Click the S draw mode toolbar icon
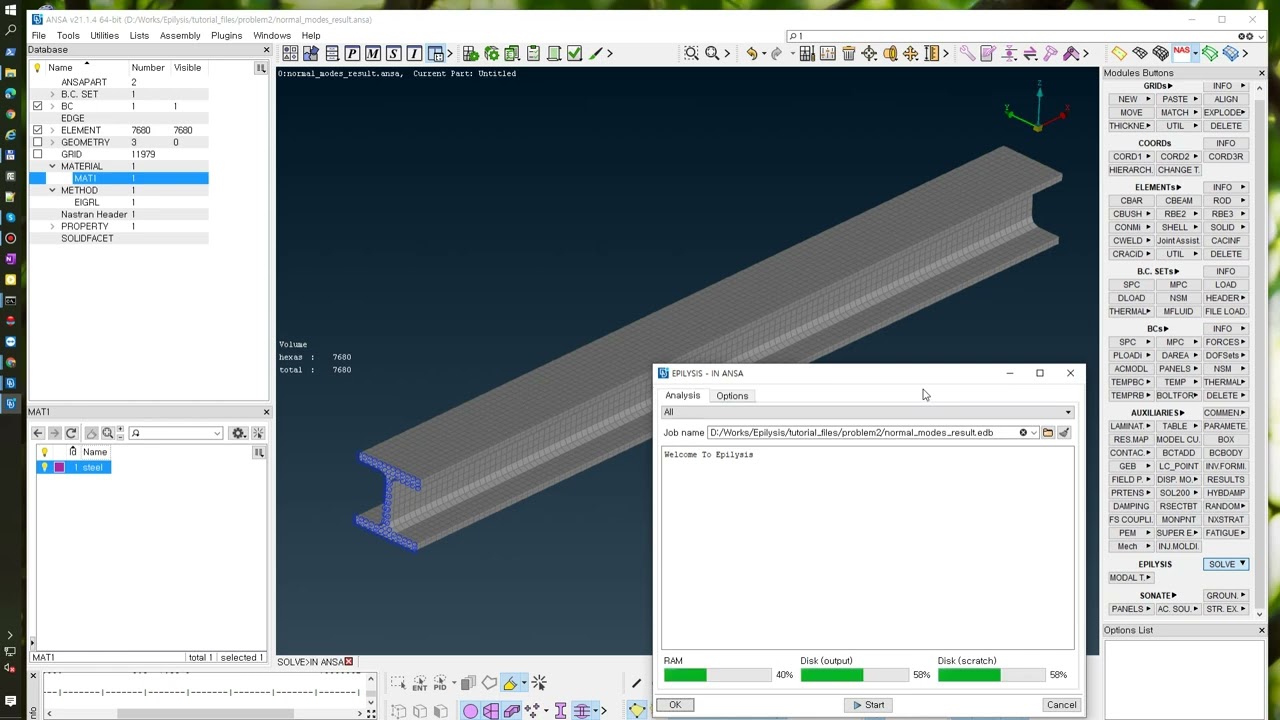This screenshot has height=720, width=1280. click(394, 53)
